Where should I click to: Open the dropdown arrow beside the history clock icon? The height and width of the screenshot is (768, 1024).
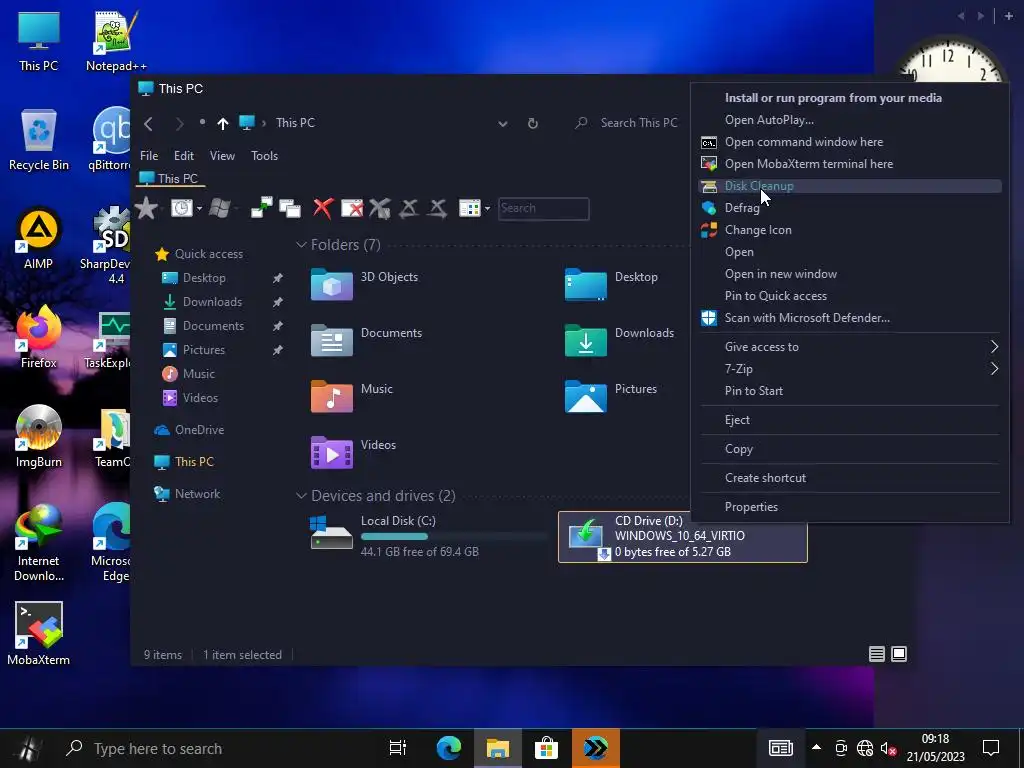[x=199, y=209]
